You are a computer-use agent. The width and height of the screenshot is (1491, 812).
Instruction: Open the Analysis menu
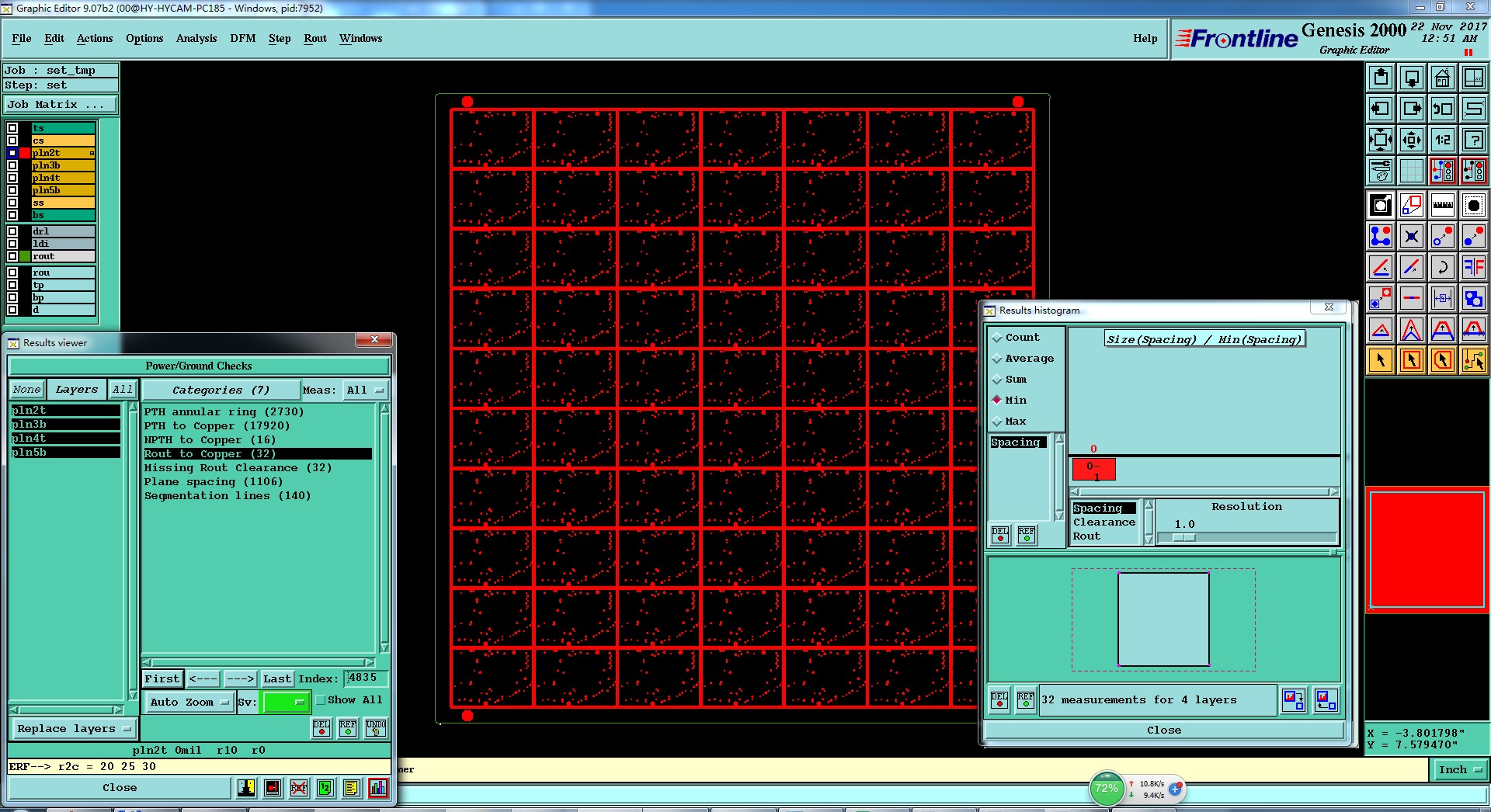pyautogui.click(x=196, y=38)
